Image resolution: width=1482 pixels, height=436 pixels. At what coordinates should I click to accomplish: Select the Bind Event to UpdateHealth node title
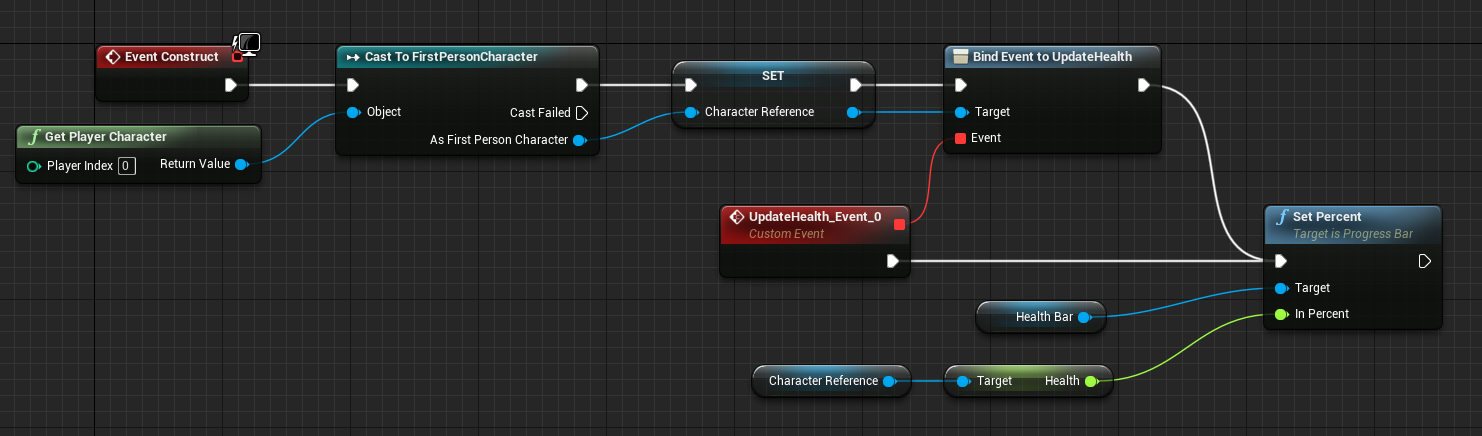1052,57
